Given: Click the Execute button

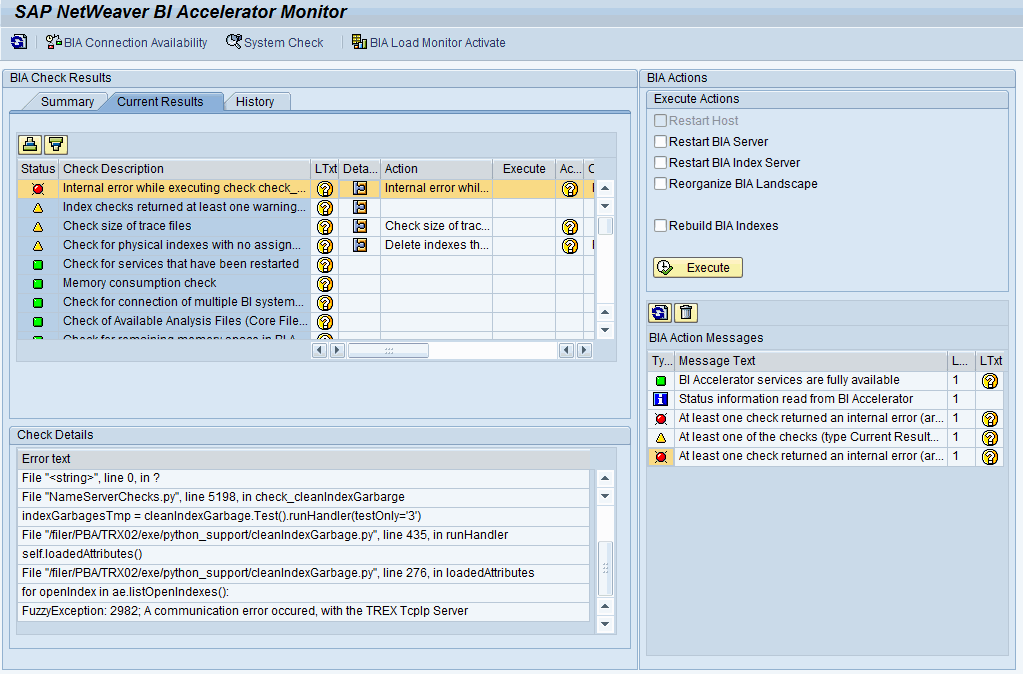Looking at the screenshot, I should point(697,268).
